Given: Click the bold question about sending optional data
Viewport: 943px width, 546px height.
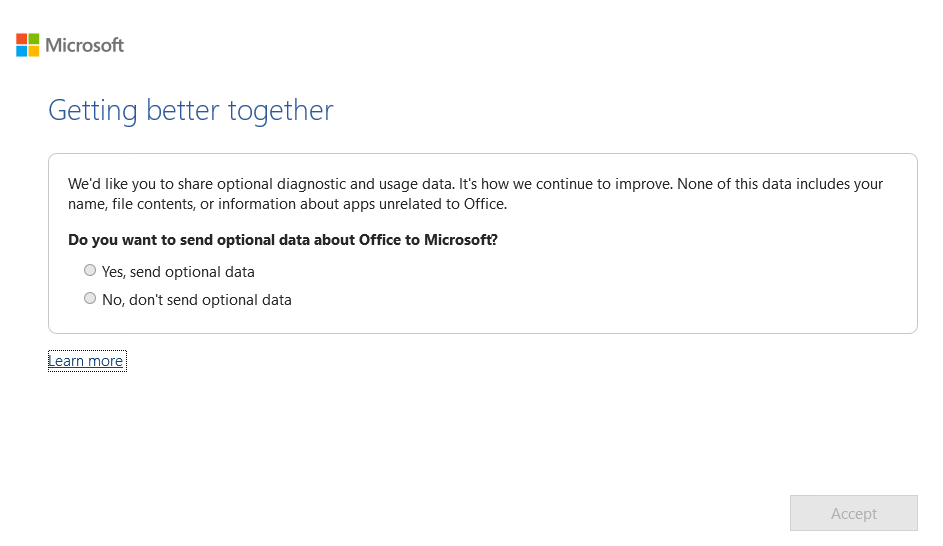Looking at the screenshot, I should pos(283,240).
